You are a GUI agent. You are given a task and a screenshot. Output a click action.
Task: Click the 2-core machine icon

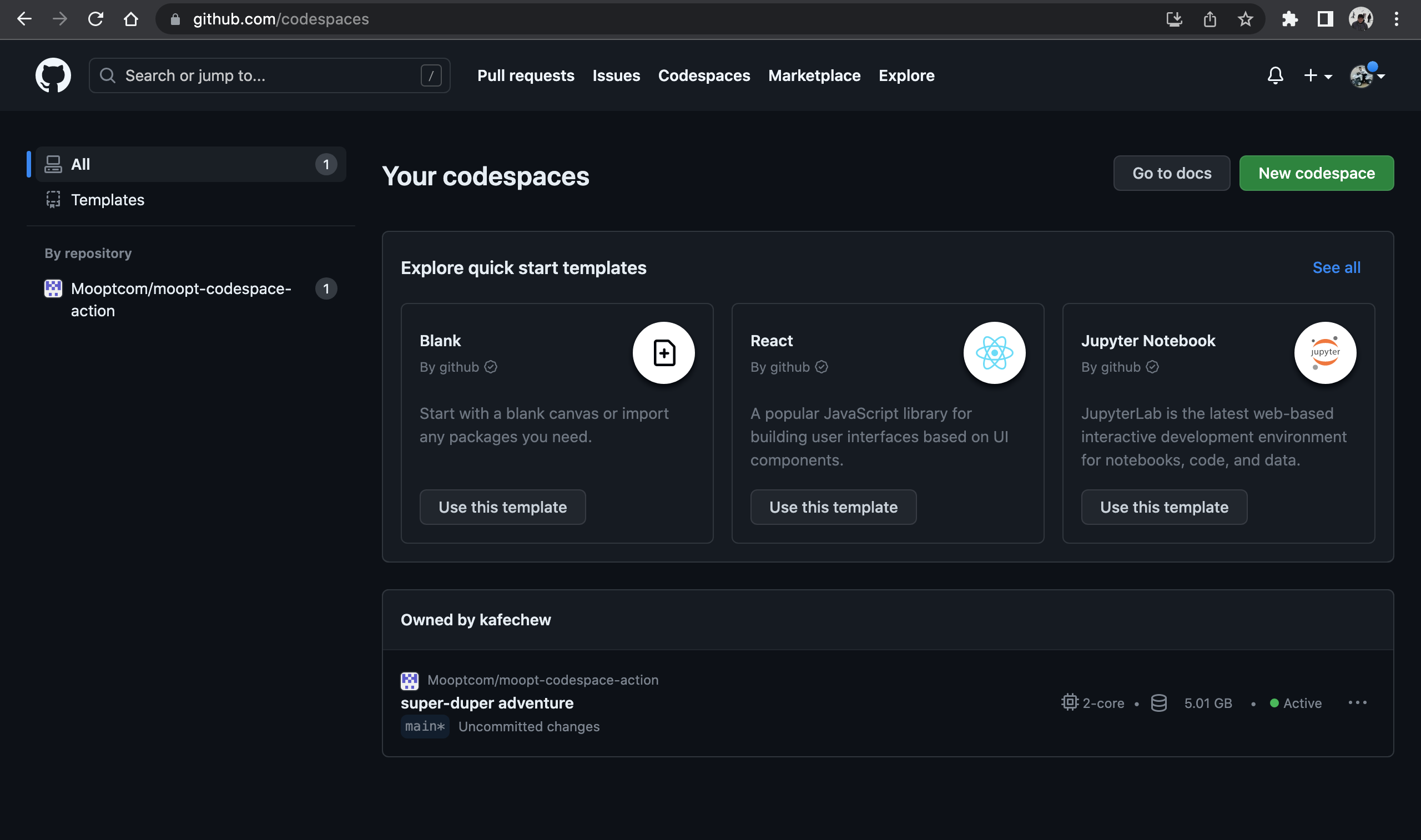click(1069, 702)
